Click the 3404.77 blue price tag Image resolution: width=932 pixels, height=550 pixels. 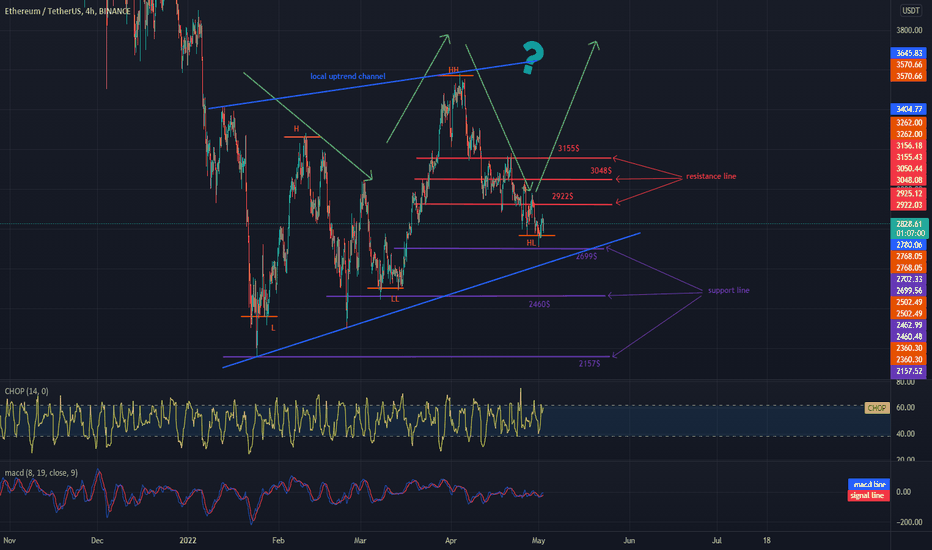tap(909, 109)
